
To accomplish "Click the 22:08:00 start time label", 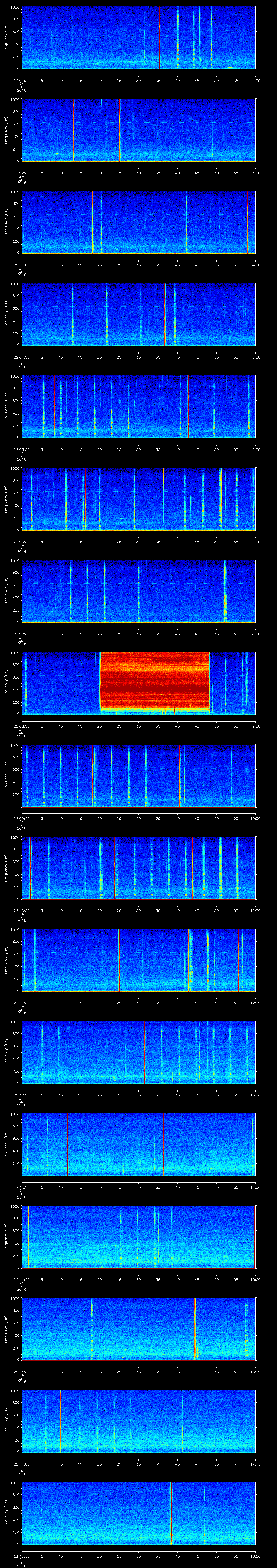I will [x=21, y=726].
